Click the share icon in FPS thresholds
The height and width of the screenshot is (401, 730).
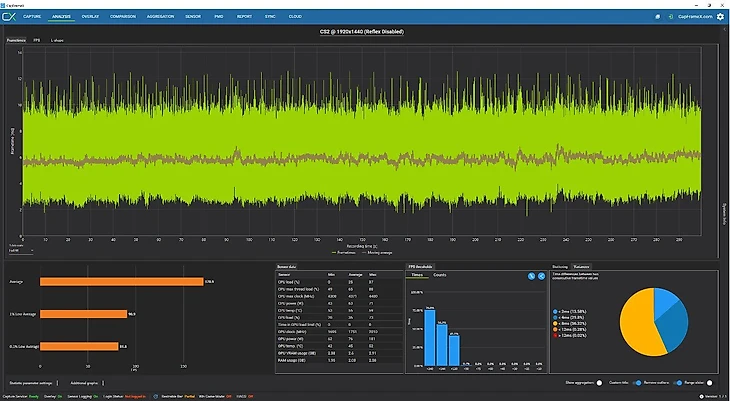click(x=540, y=274)
